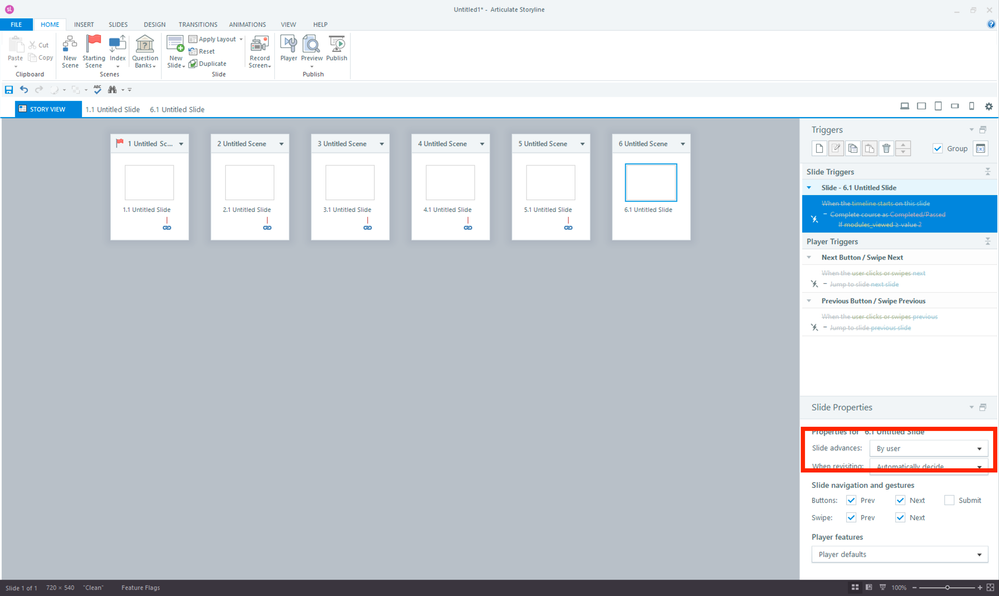Delete the selected trigger with trash icon
This screenshot has height=596, width=999.
(886, 149)
